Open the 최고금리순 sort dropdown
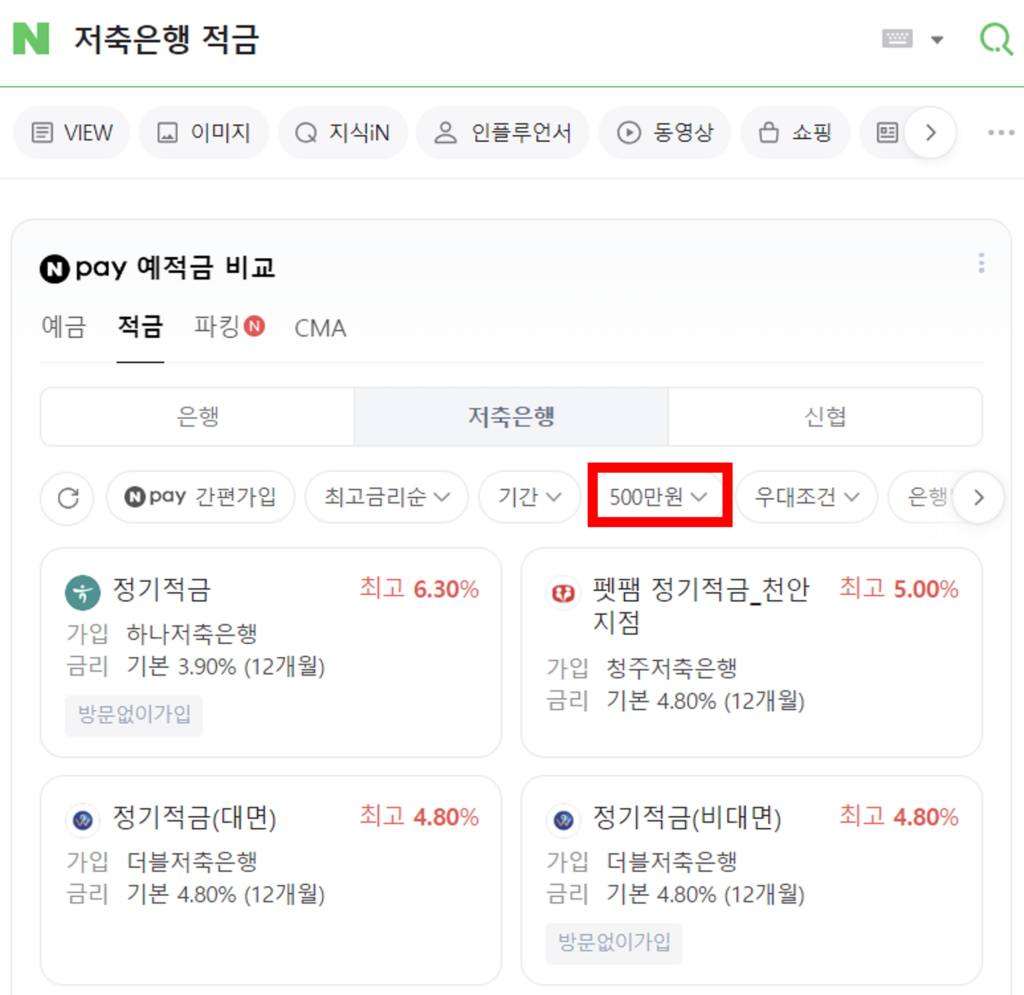This screenshot has height=995, width=1024. point(387,498)
